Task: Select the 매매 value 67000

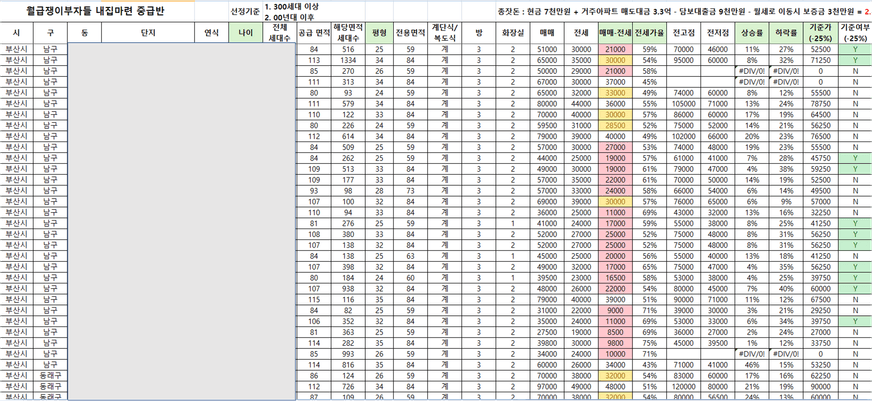Action: 547,82
